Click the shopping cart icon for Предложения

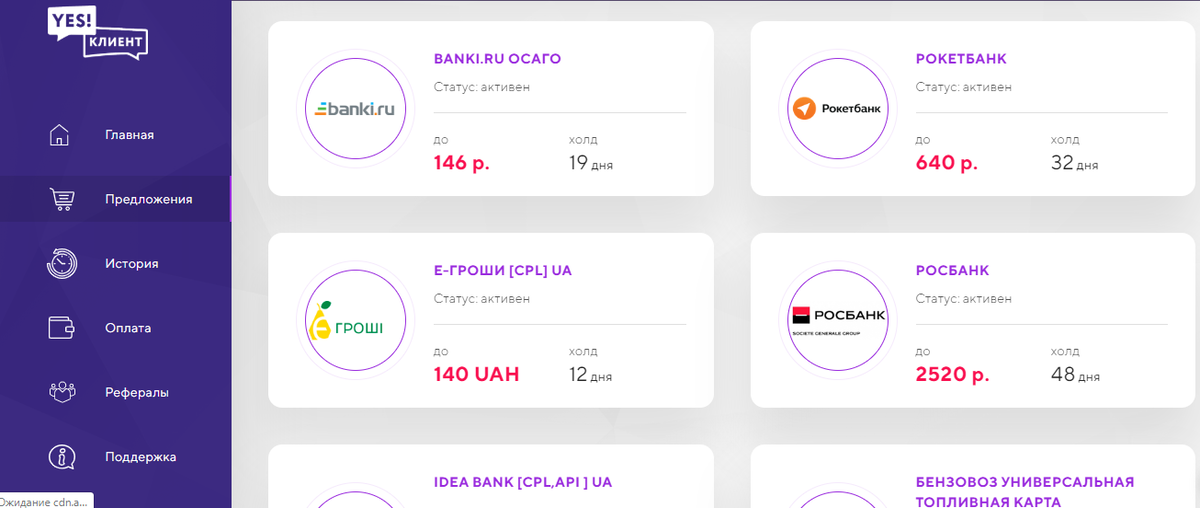pyautogui.click(x=61, y=199)
